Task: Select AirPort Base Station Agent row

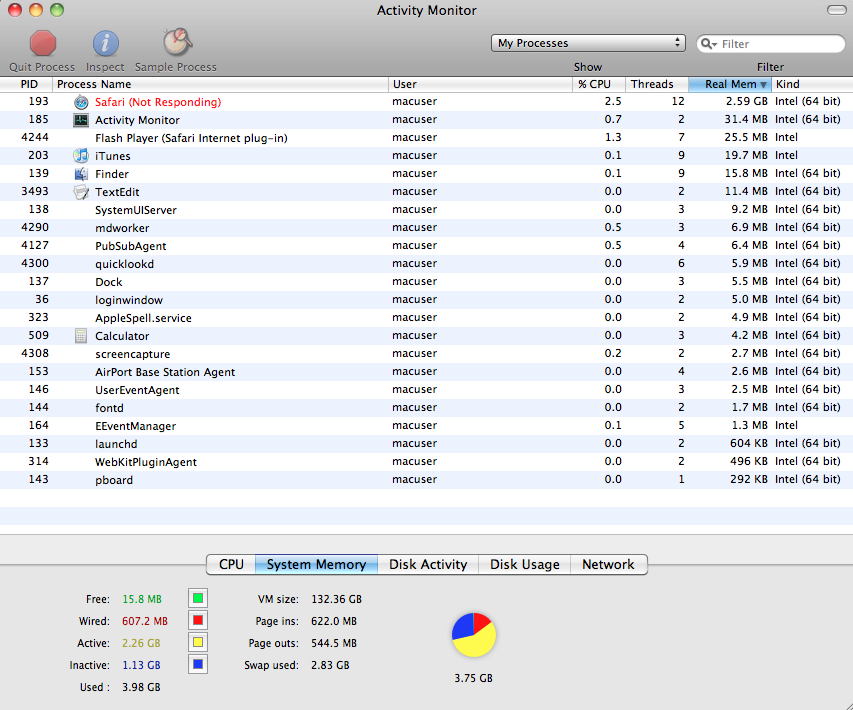Action: (426, 372)
